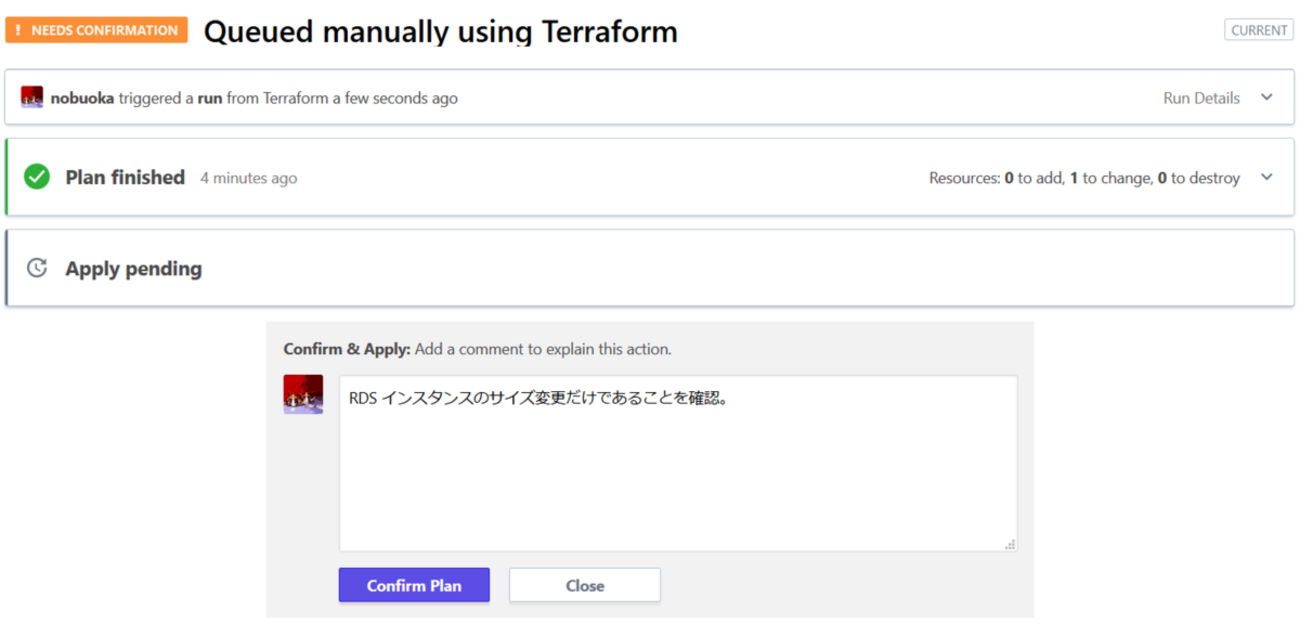Click the nobuoka username link
Image resolution: width=1300 pixels, height=637 pixels.
[x=82, y=98]
